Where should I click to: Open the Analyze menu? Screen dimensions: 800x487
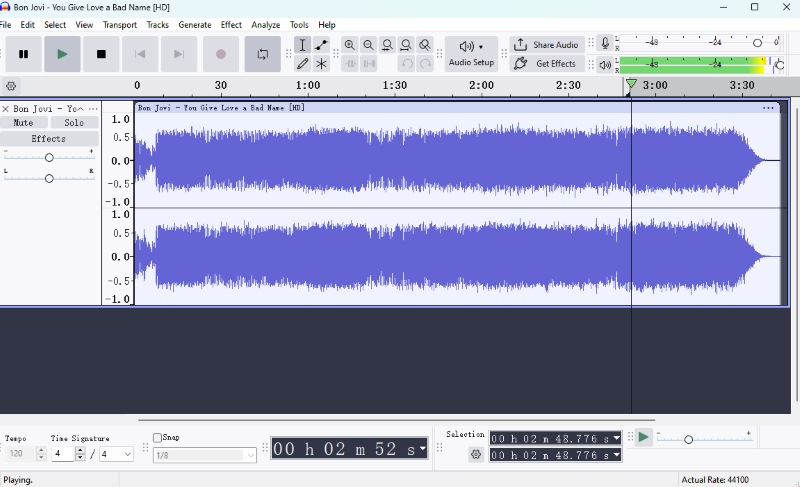pos(265,24)
